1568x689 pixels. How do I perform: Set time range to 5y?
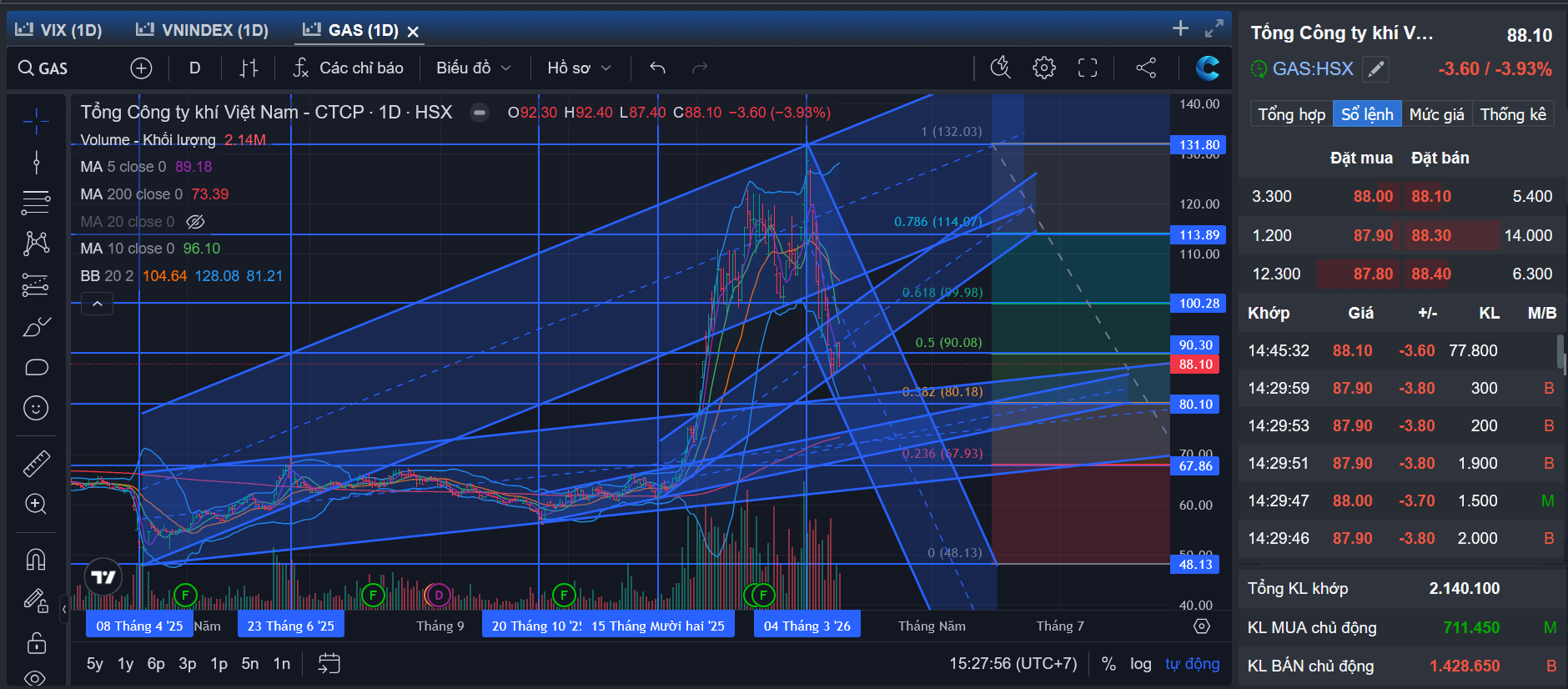pos(95,664)
